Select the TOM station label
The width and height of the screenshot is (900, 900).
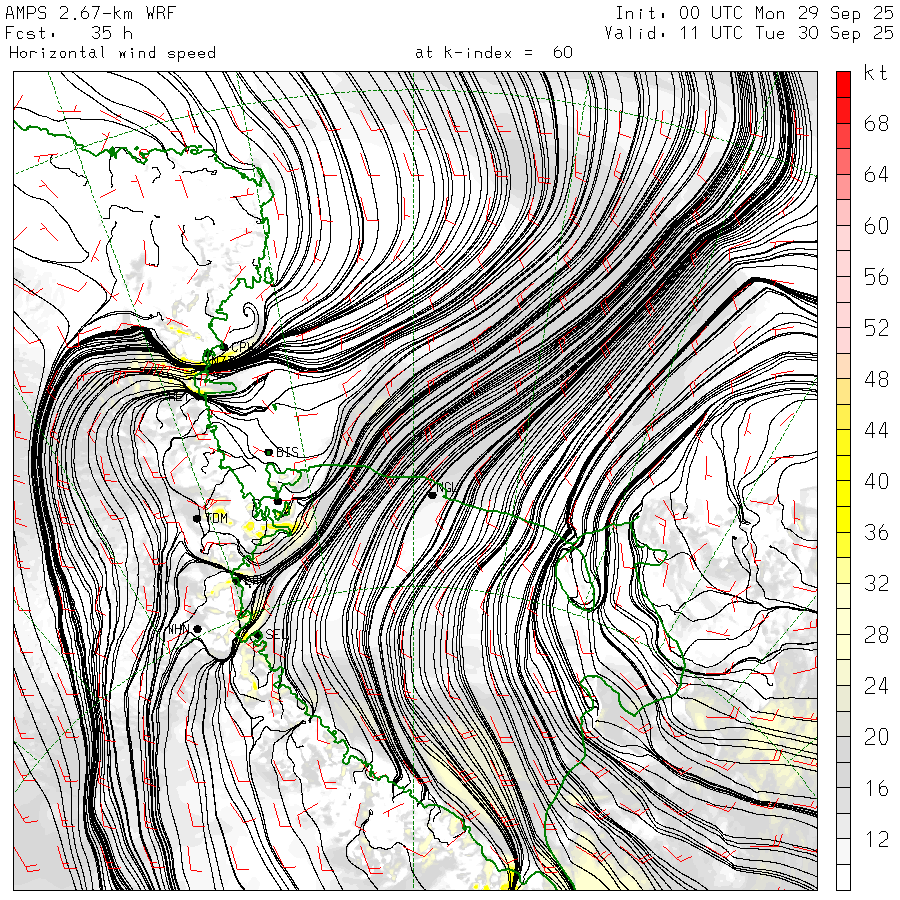click(x=216, y=518)
